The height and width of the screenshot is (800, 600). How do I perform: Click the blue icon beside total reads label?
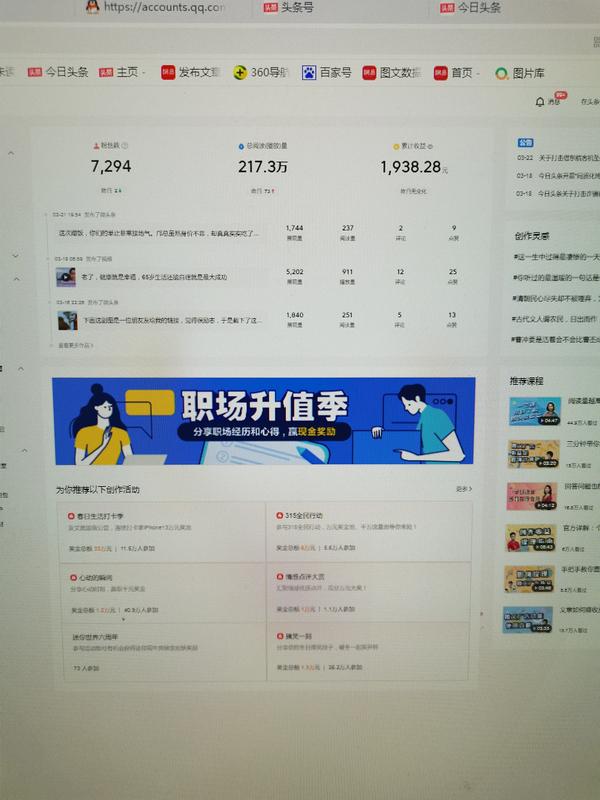click(241, 146)
